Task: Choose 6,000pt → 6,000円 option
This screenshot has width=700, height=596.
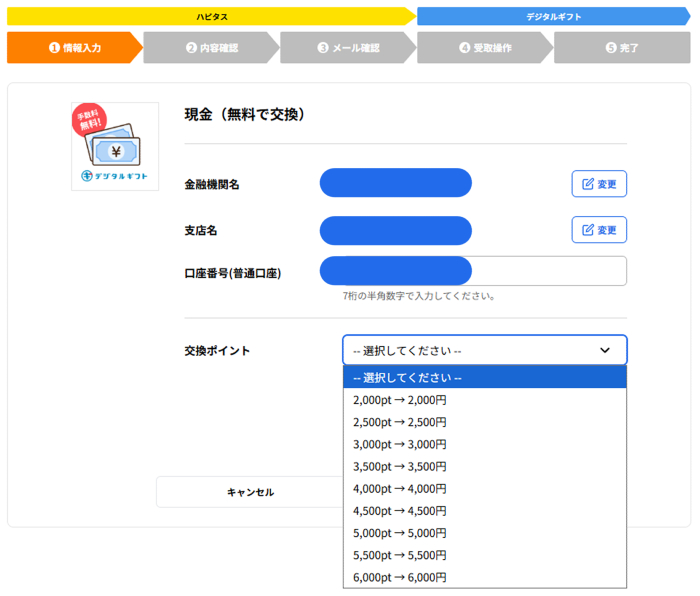Action: pyautogui.click(x=484, y=577)
